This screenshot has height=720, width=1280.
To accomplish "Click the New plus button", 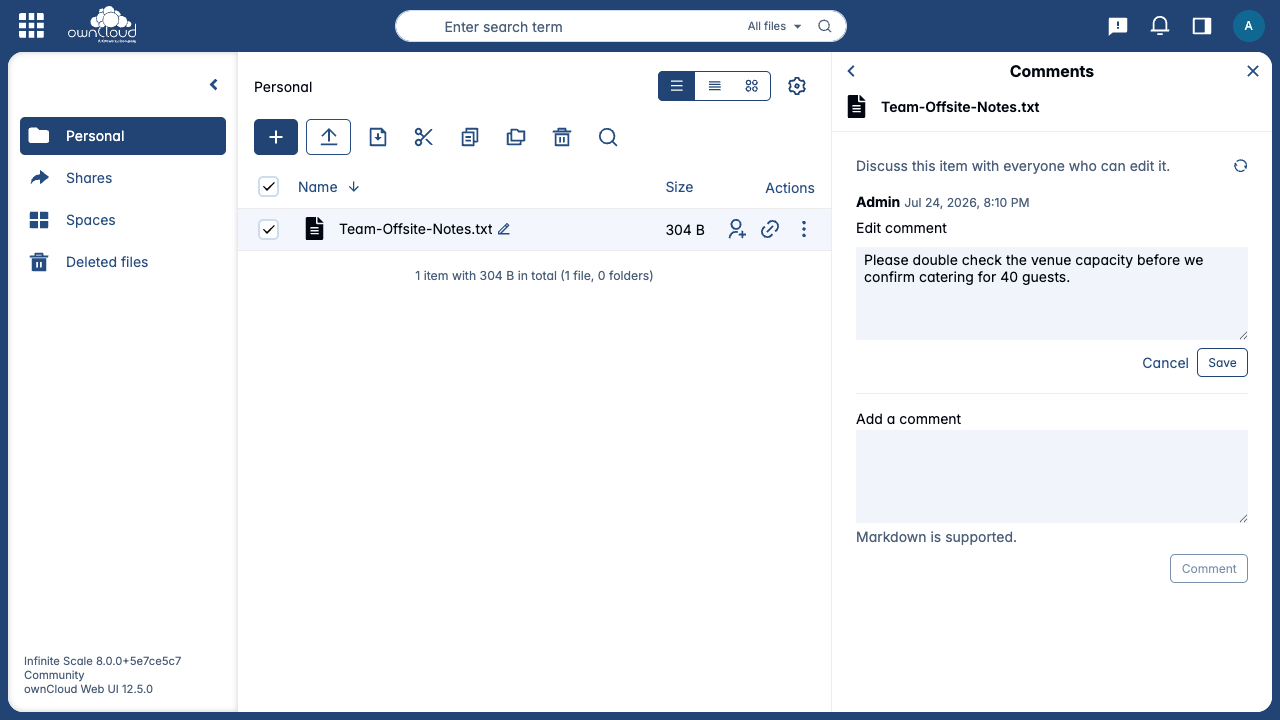I will 276,137.
